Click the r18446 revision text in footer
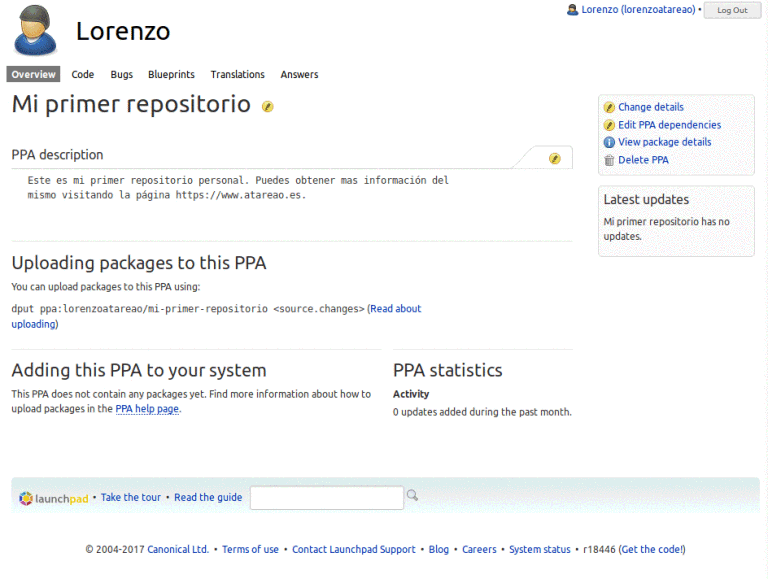The width and height of the screenshot is (768, 579). point(599,550)
